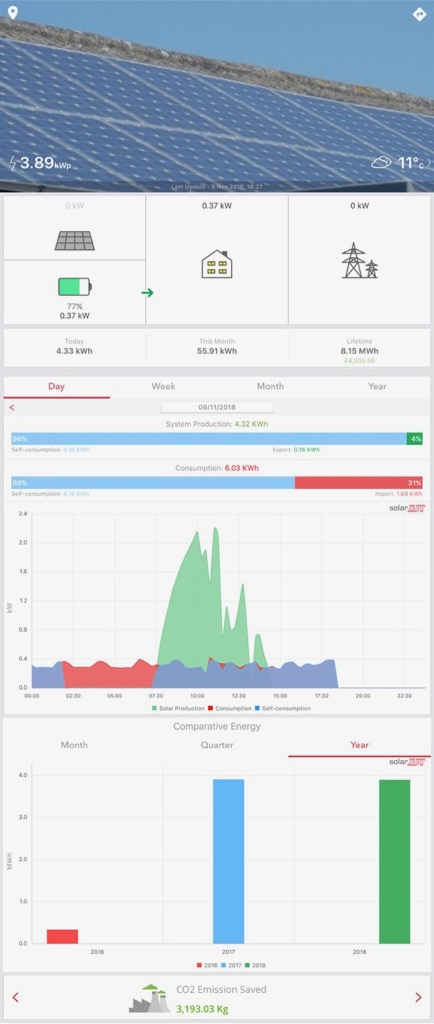The height and width of the screenshot is (1024, 434).
Task: Open the Quarter comparative energy tab
Action: [x=217, y=744]
